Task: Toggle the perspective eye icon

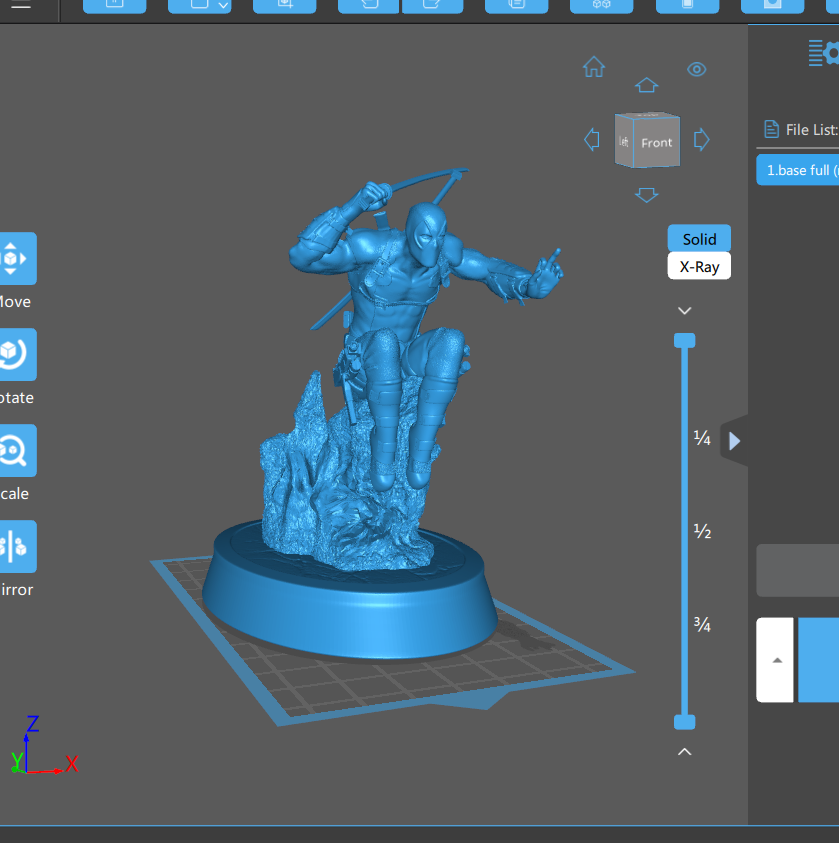Action: tap(697, 69)
